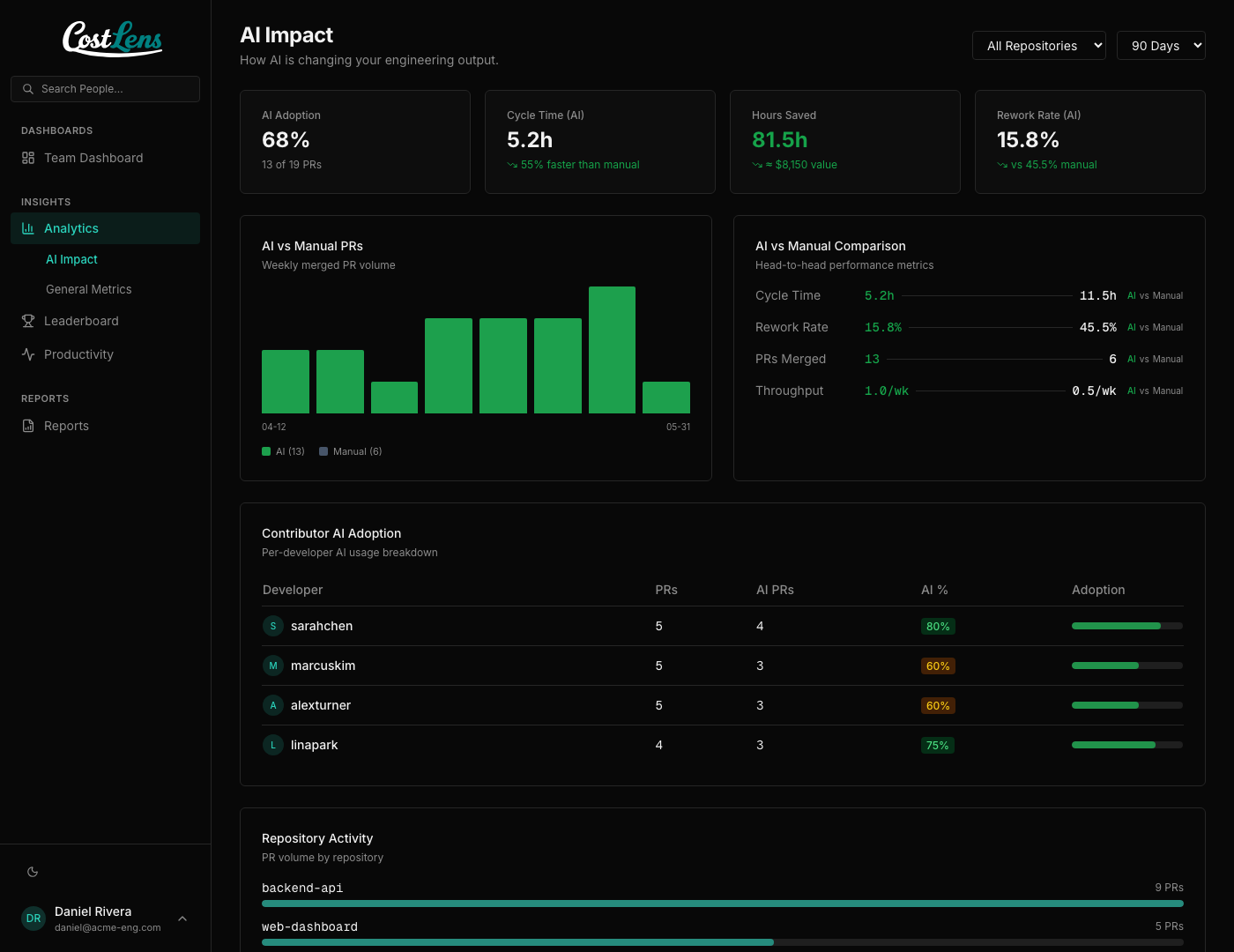Image resolution: width=1234 pixels, height=952 pixels.
Task: Click the Team Dashboard grid icon
Action: pos(28,158)
